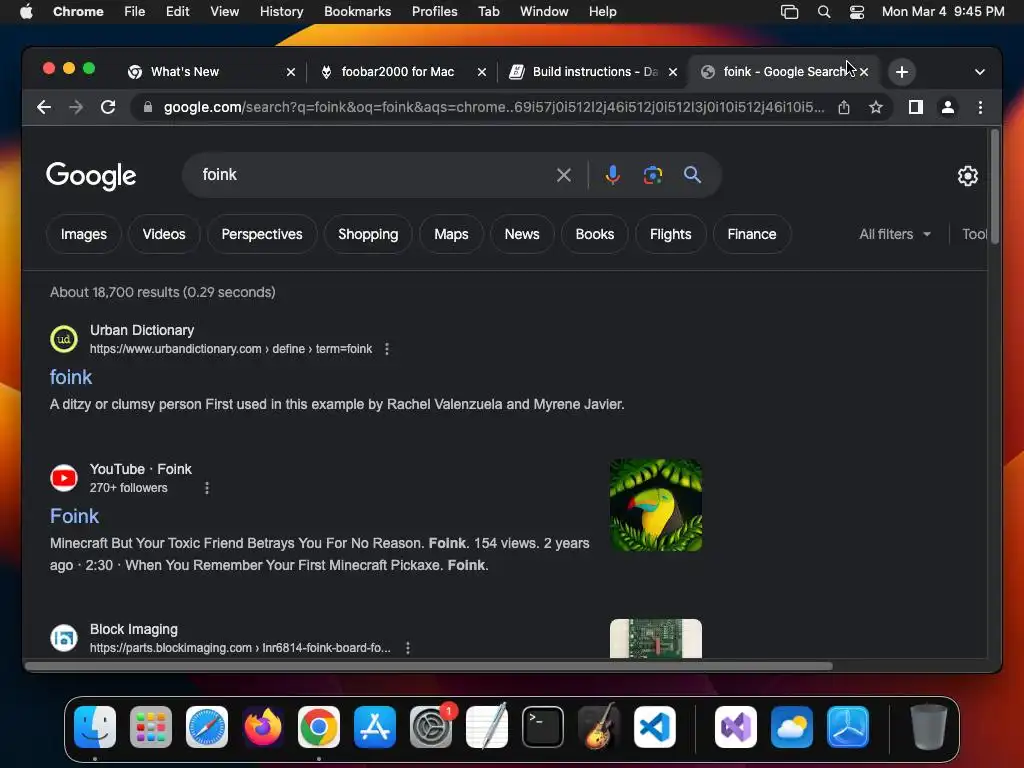Open GarageBand from the Dock

599,727
